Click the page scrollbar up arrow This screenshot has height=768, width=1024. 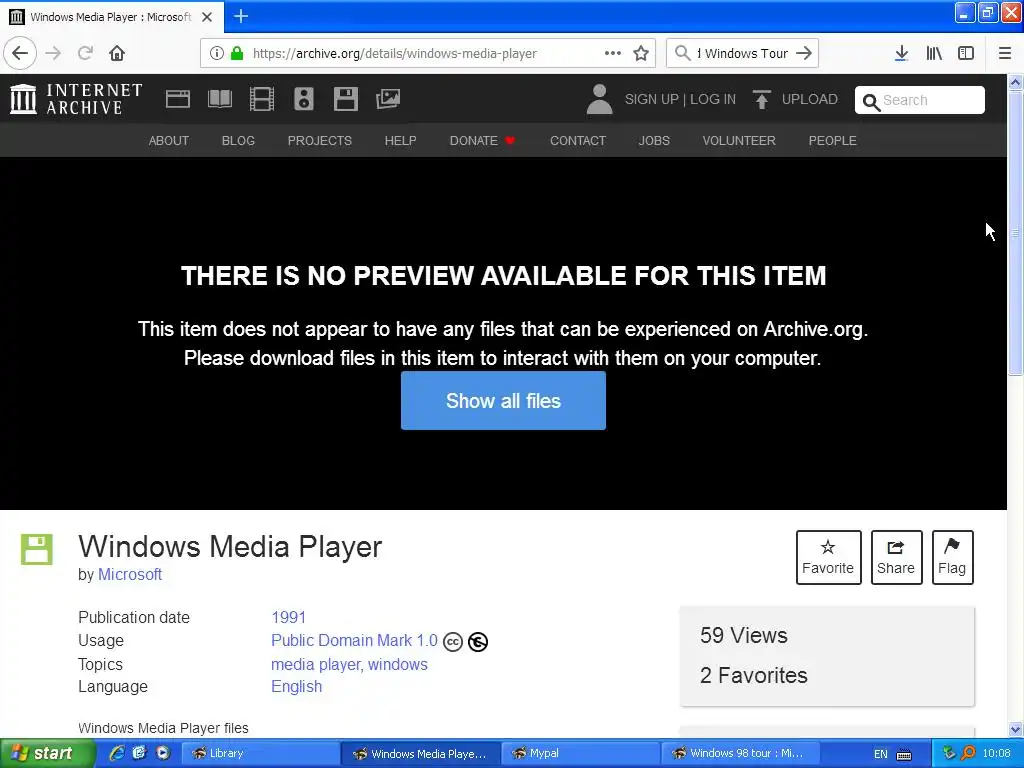point(1015,83)
